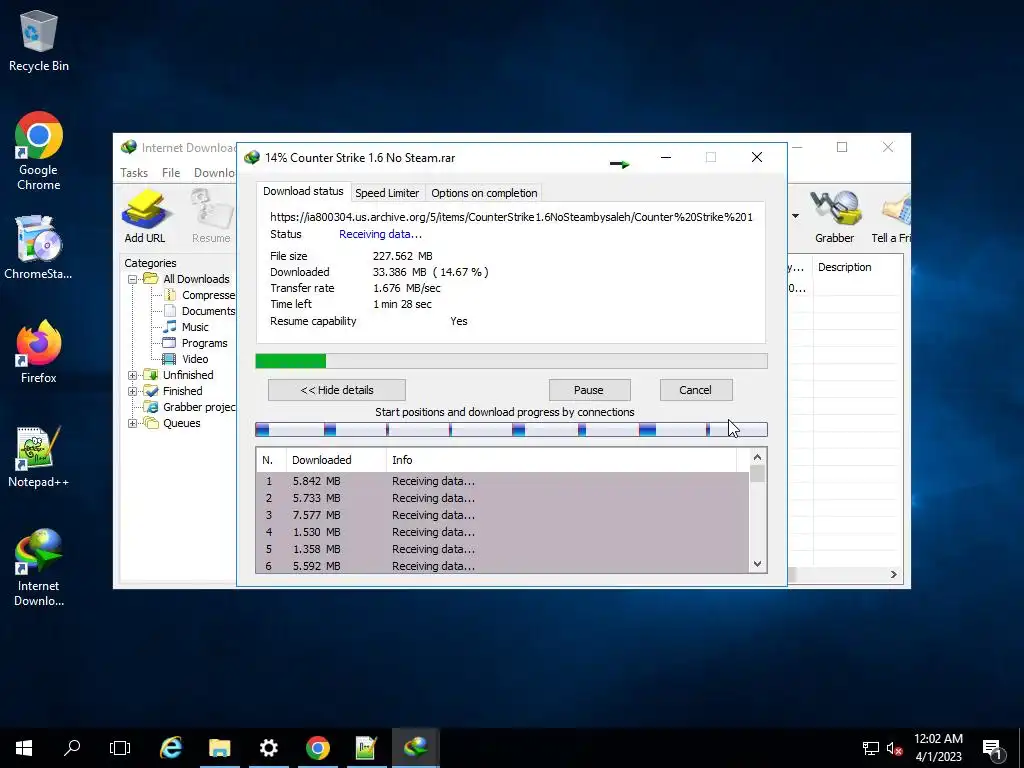Select connection row 5 with 1.358 MB
Screen dimensions: 1024x768
pyautogui.click(x=502, y=549)
